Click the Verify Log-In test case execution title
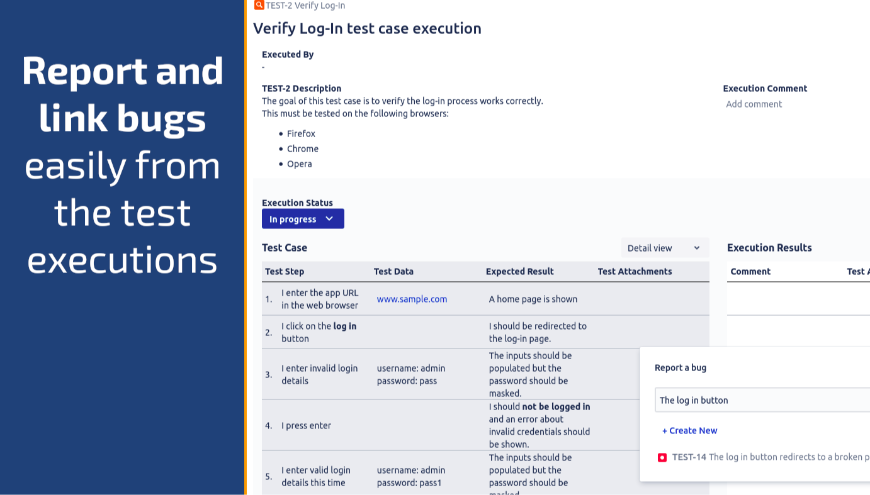 coord(367,28)
